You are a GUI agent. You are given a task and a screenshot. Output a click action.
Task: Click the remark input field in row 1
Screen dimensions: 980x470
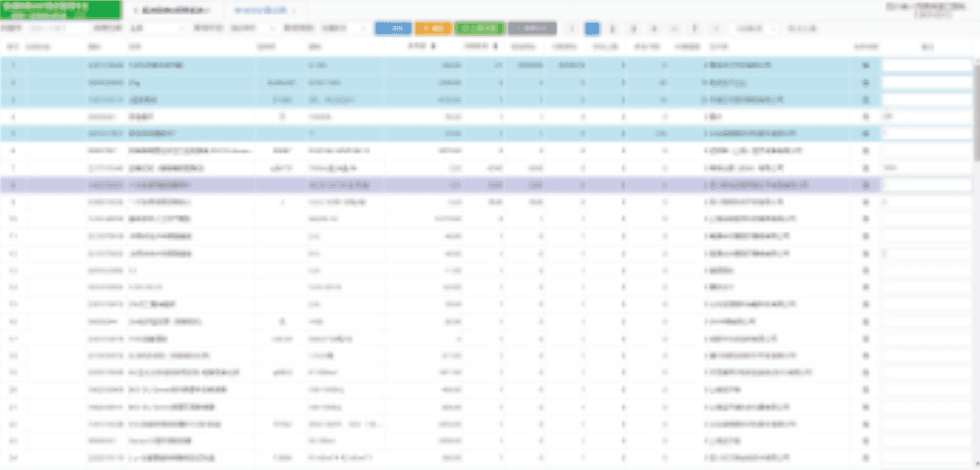(x=927, y=65)
